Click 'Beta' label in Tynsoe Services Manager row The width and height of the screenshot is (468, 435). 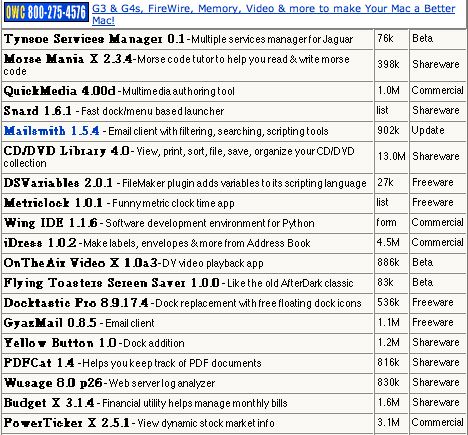coord(423,38)
